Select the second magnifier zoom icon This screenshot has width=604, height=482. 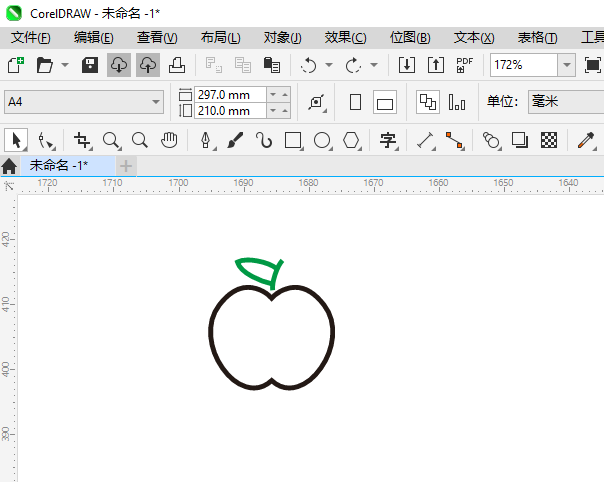(140, 140)
